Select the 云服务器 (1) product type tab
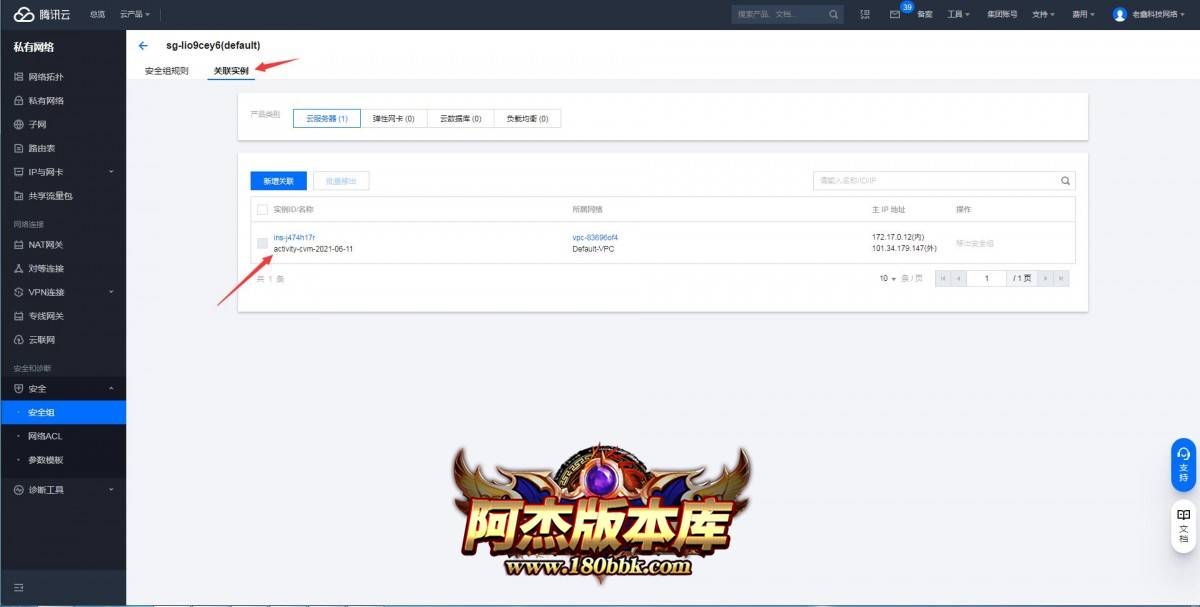The height and width of the screenshot is (607, 1200). click(326, 118)
